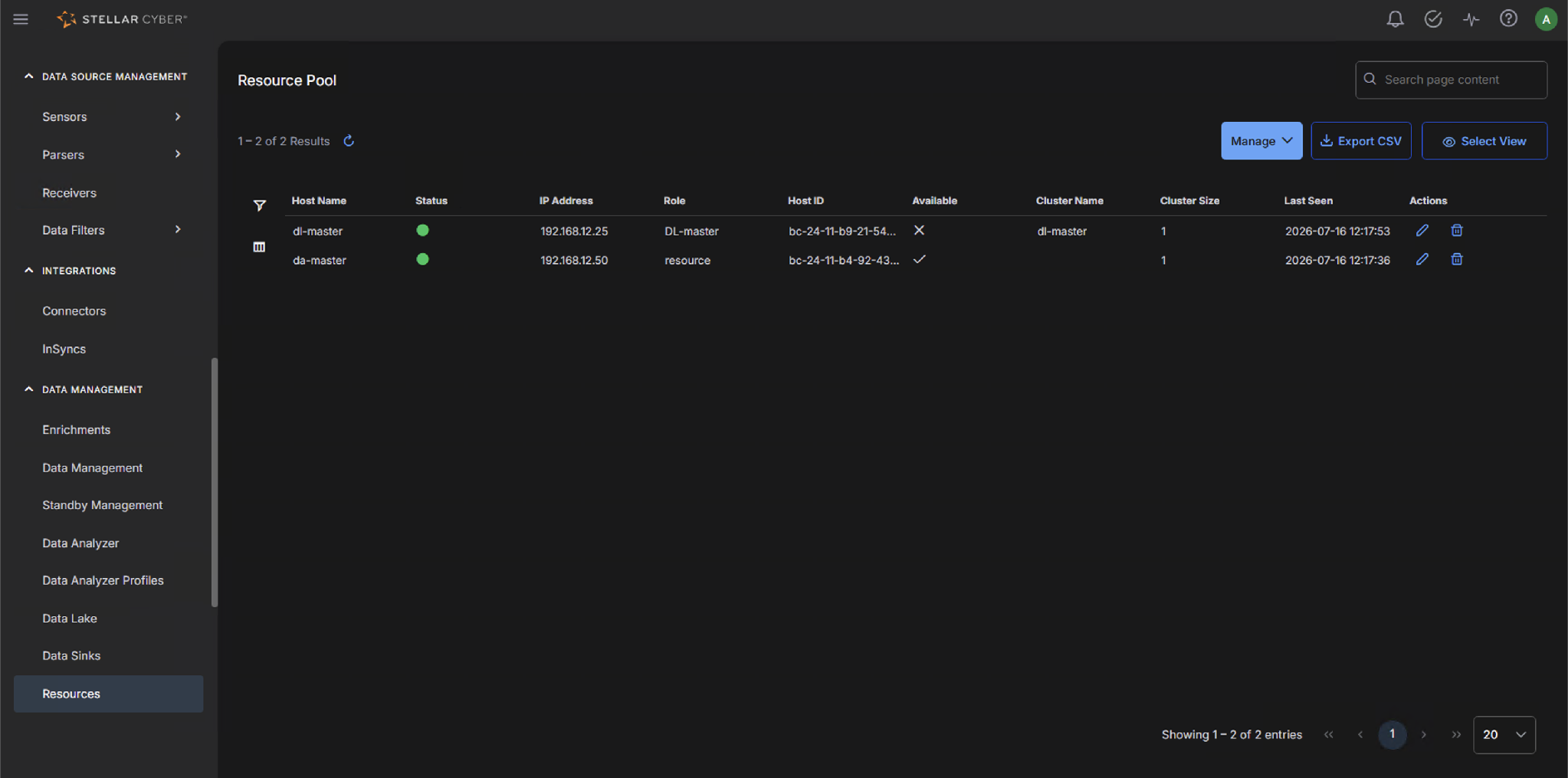Go to the next page
The image size is (1568, 778).
click(x=1424, y=734)
